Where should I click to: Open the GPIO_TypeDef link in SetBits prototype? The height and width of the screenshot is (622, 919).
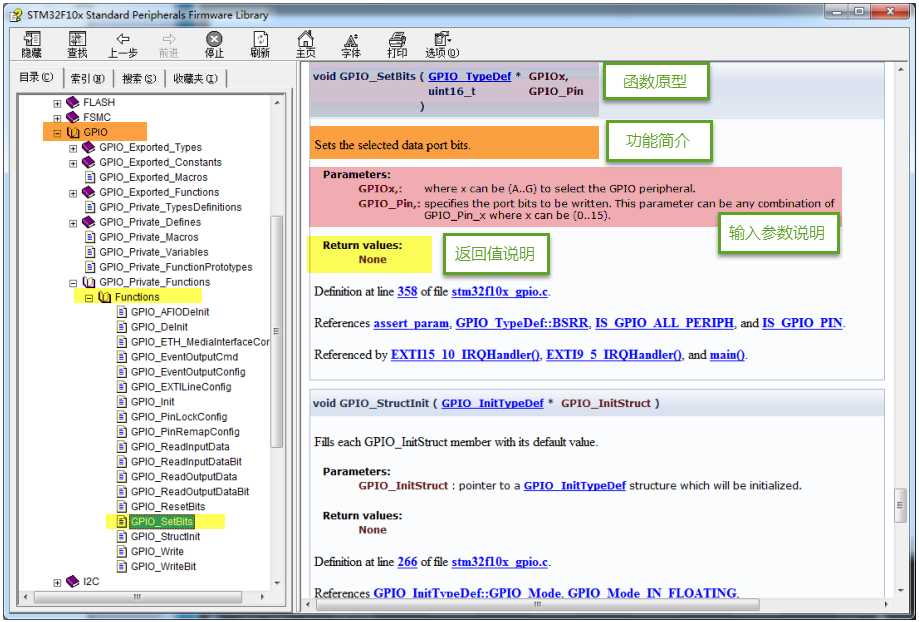(x=469, y=76)
